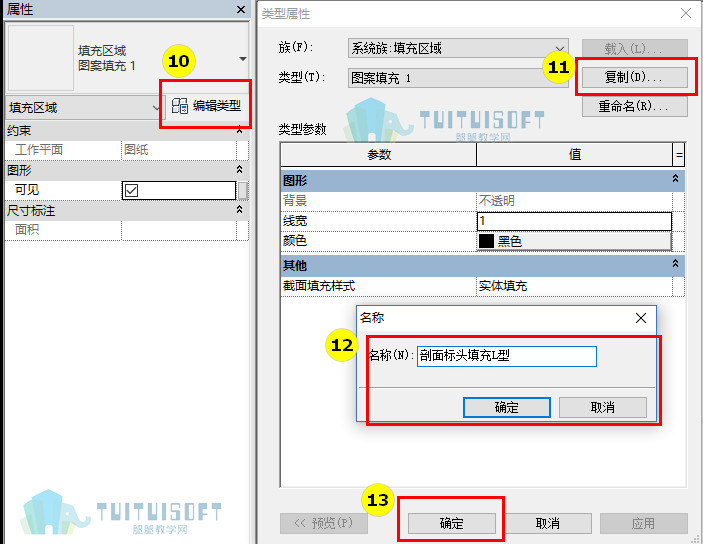The image size is (703, 544).
Task: Select the 截面填充样式 parameter name cell
Action: [378, 286]
